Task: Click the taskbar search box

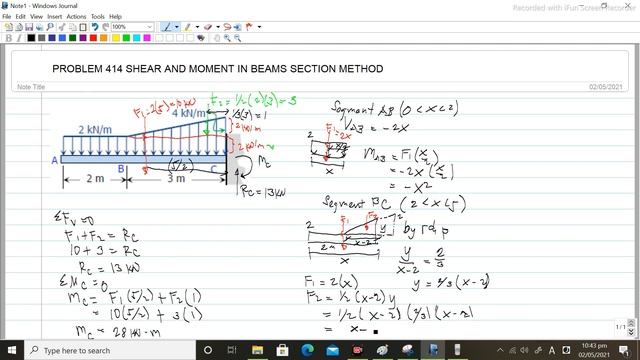Action: (110, 350)
